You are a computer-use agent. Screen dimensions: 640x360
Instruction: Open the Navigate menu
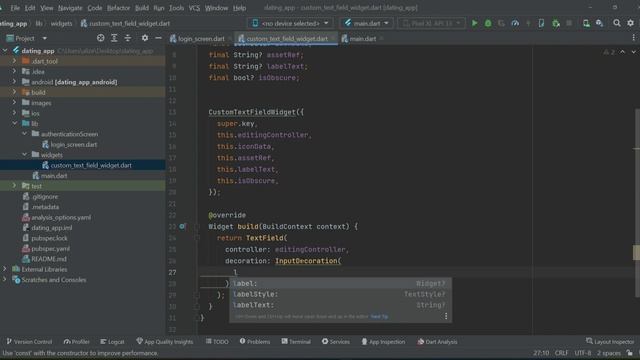click(x=70, y=8)
